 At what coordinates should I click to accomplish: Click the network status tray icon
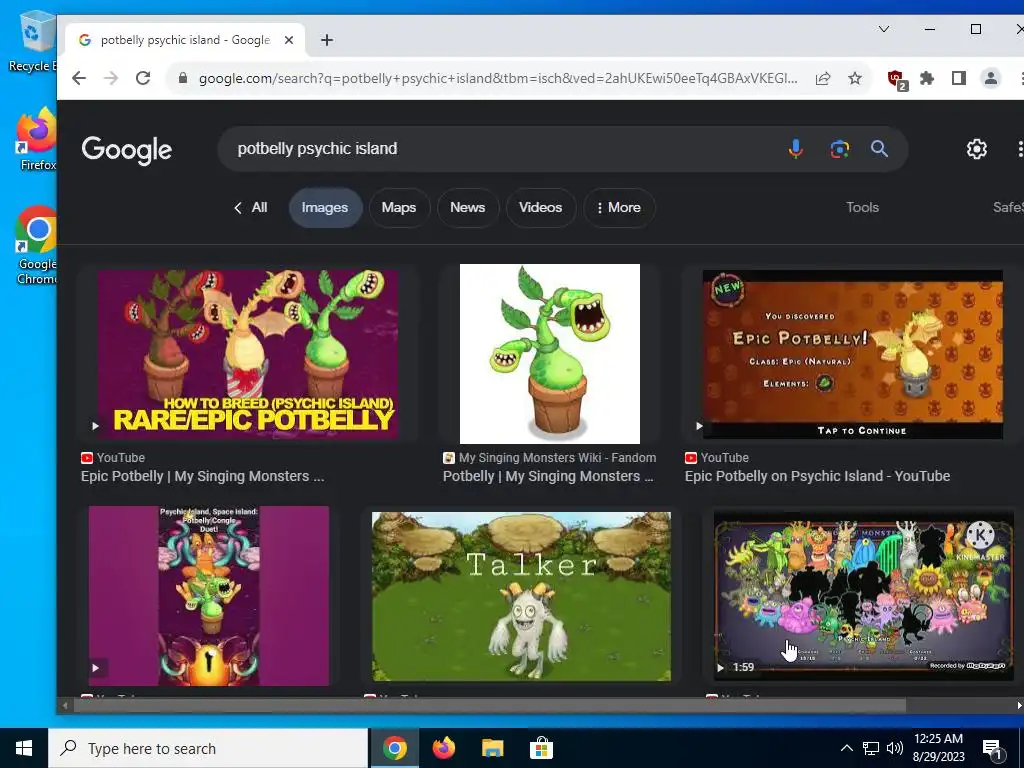(x=871, y=748)
